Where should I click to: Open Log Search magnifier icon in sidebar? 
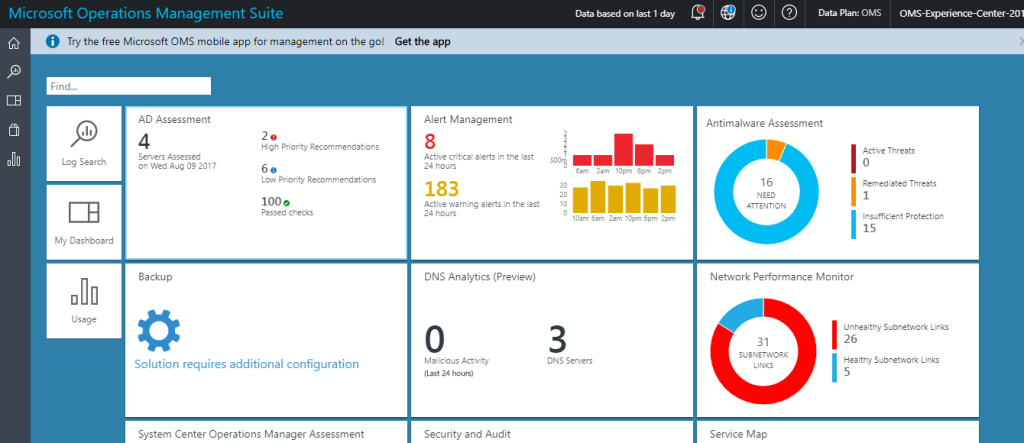click(x=14, y=72)
